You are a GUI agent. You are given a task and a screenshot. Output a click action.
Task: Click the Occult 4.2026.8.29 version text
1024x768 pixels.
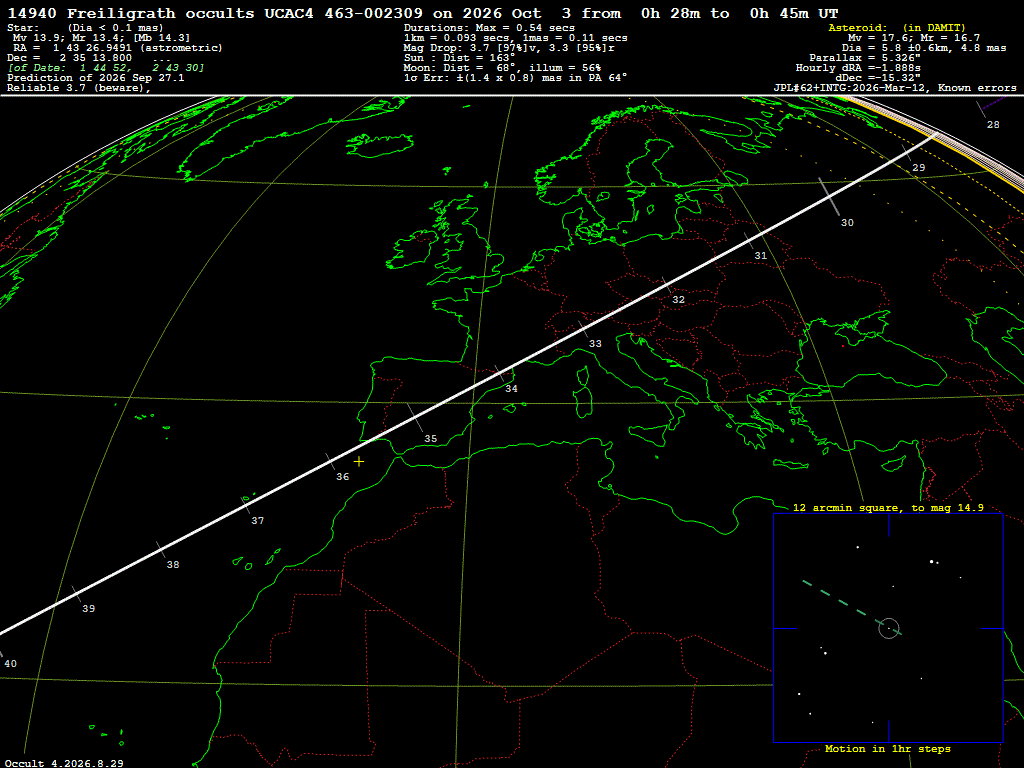[64, 763]
